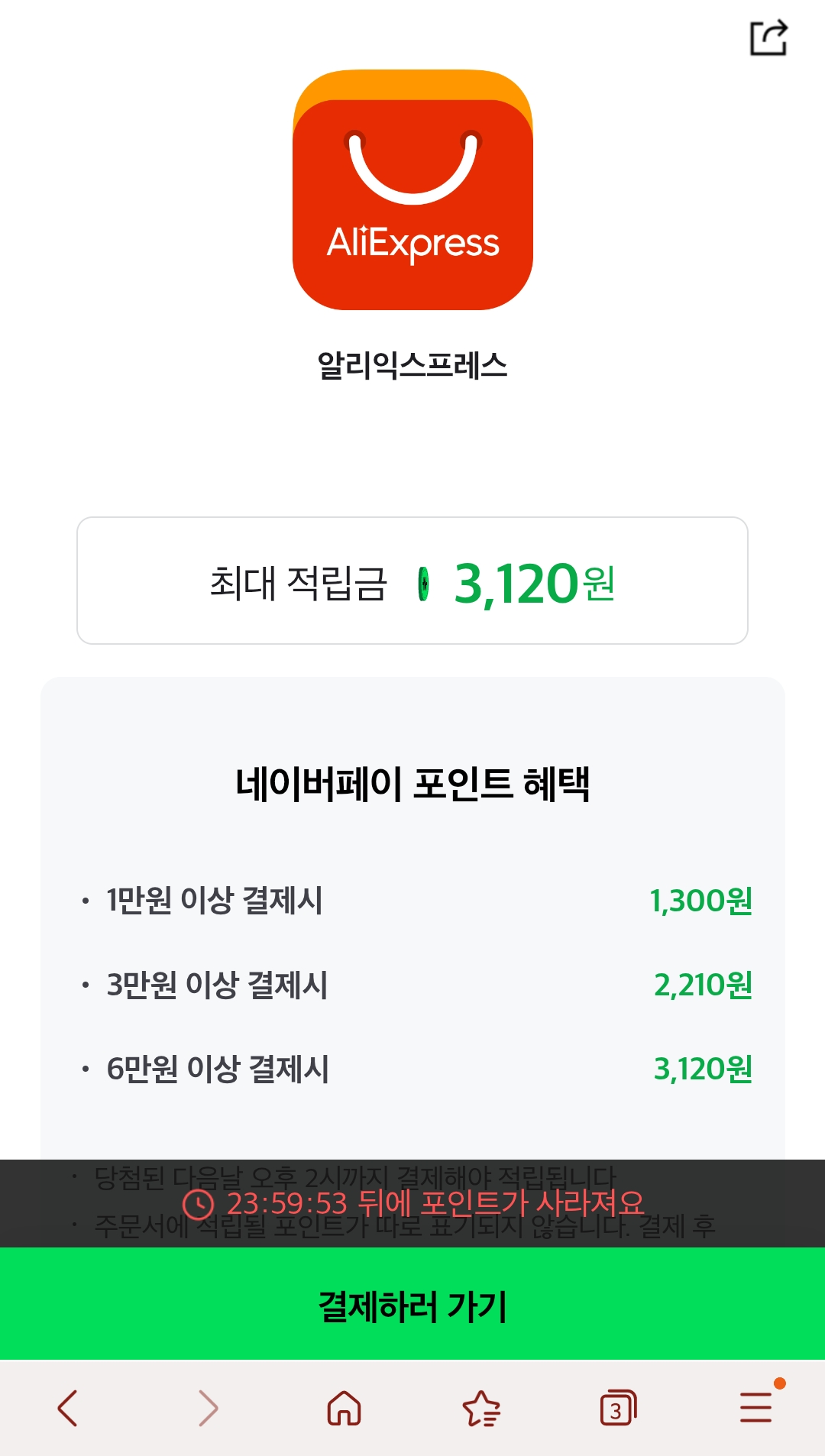The height and width of the screenshot is (1456, 825).
Task: Go back with the browser back arrow
Action: tap(68, 1408)
